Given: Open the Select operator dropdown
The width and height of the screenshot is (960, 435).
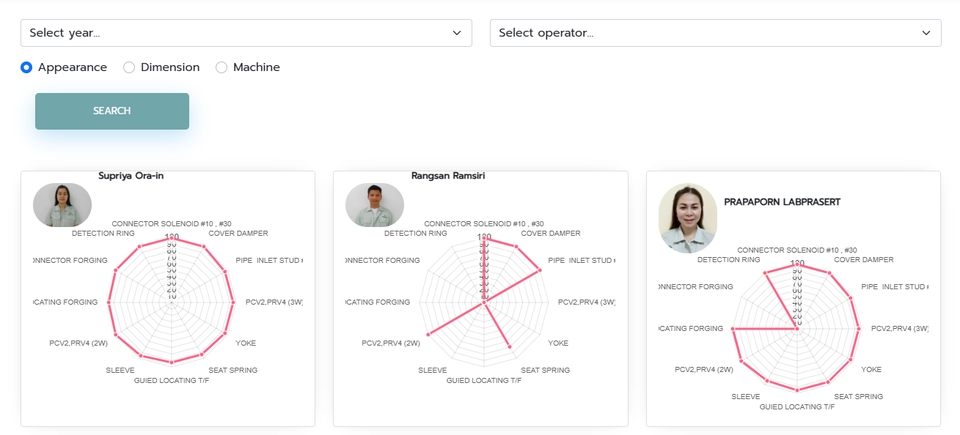Looking at the screenshot, I should [714, 33].
